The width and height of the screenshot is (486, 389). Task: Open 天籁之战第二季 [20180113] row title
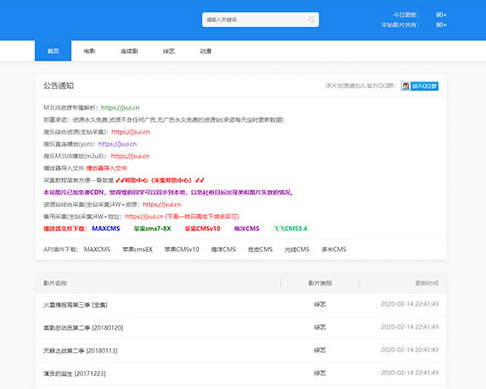[80, 351]
